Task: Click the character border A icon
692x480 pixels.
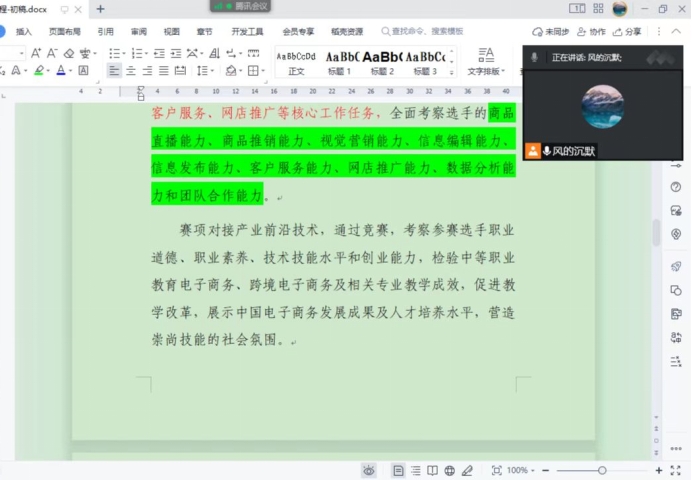Action: [83, 70]
